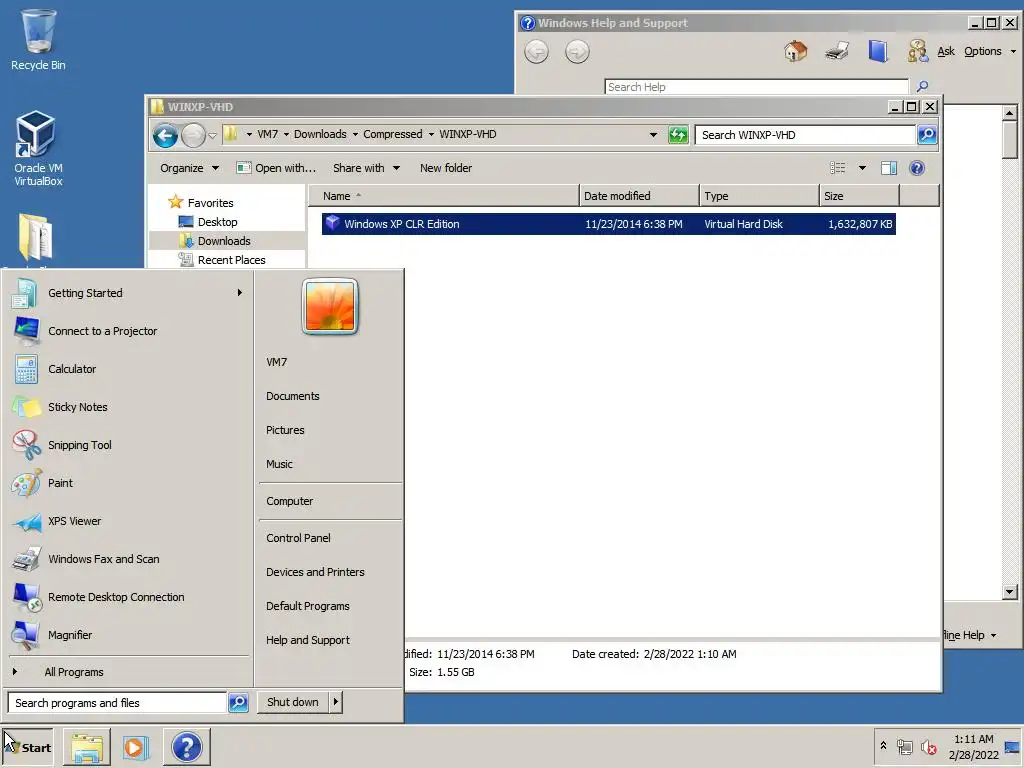This screenshot has height=768, width=1024.
Task: Click the user account picture in Start menu
Action: tap(330, 306)
